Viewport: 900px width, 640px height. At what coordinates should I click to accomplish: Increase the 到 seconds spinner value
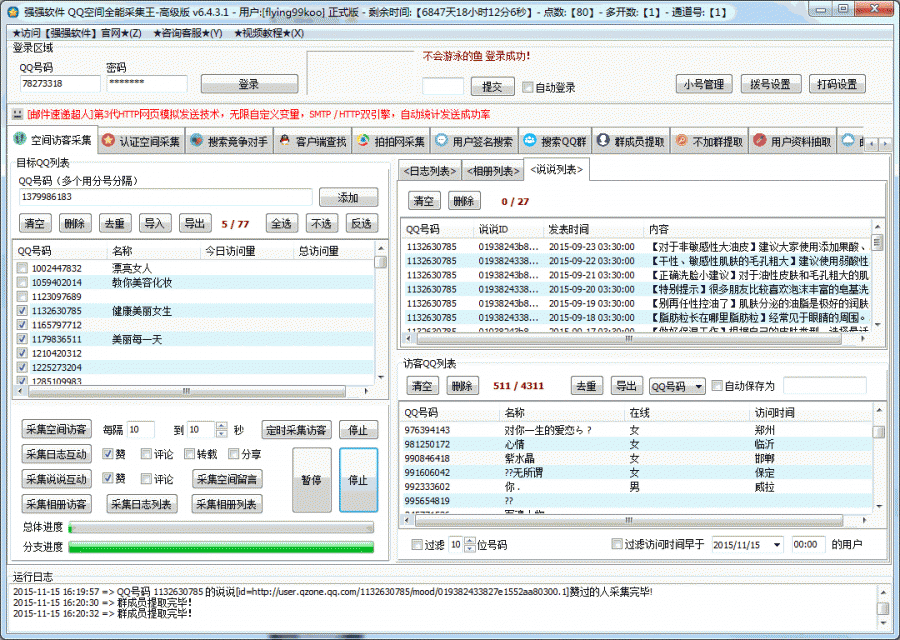pos(222,426)
